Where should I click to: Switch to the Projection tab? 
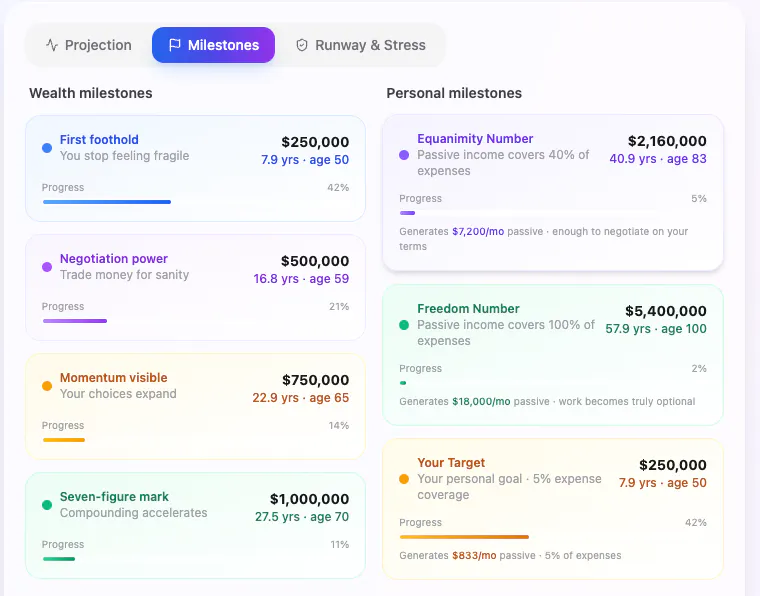pyautogui.click(x=89, y=45)
